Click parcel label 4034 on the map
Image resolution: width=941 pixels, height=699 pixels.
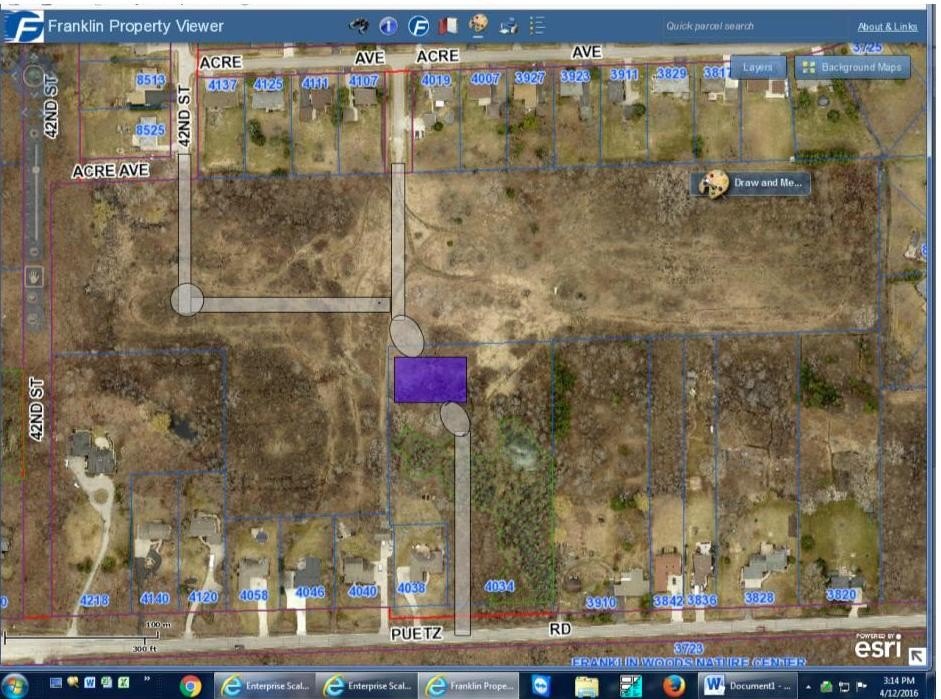(x=499, y=586)
